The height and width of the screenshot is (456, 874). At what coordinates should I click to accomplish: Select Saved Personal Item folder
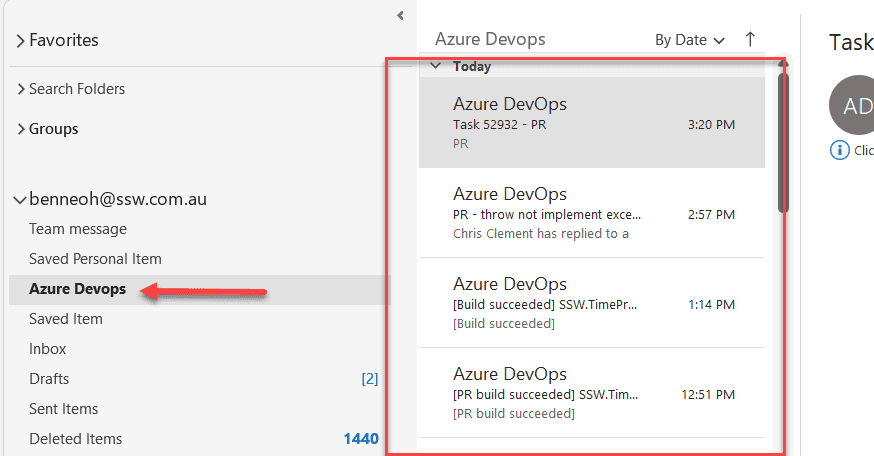95,259
